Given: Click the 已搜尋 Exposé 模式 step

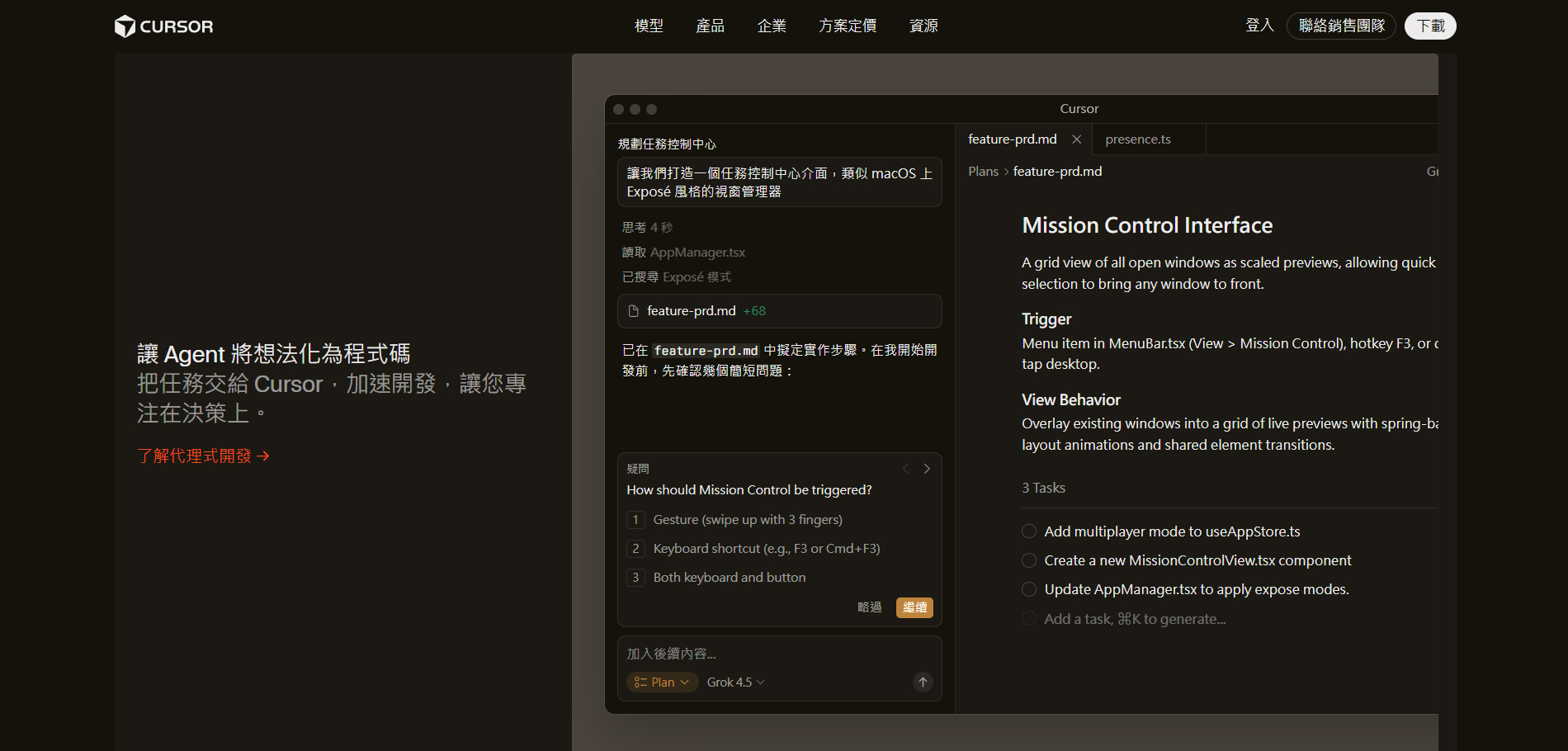Looking at the screenshot, I should click(x=676, y=276).
